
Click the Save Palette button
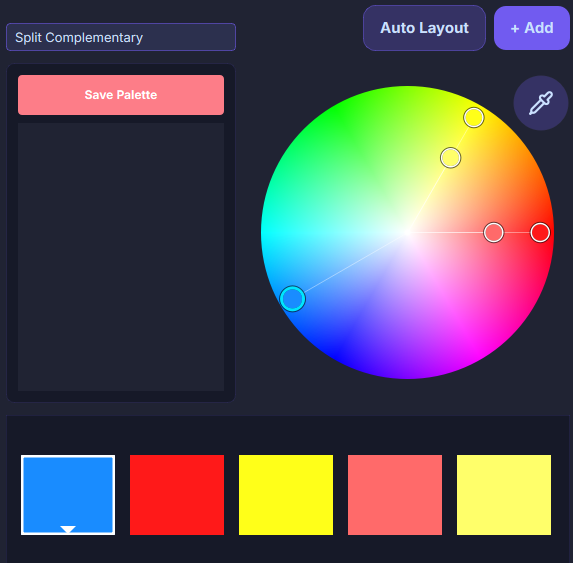[x=121, y=95]
